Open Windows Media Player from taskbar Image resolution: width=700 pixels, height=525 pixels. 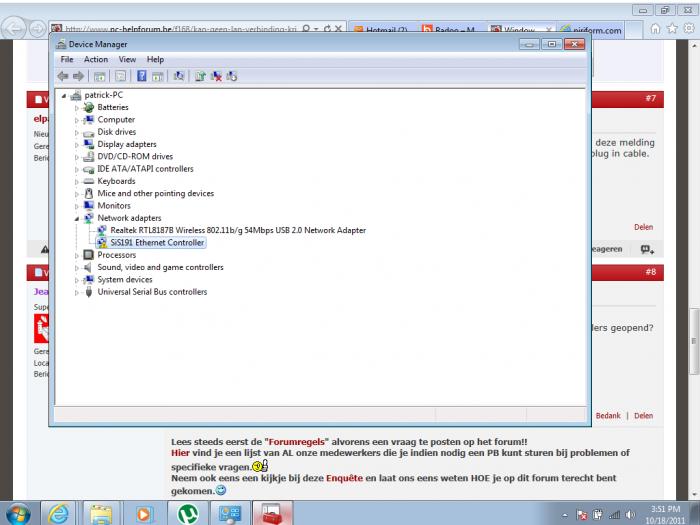tap(143, 514)
